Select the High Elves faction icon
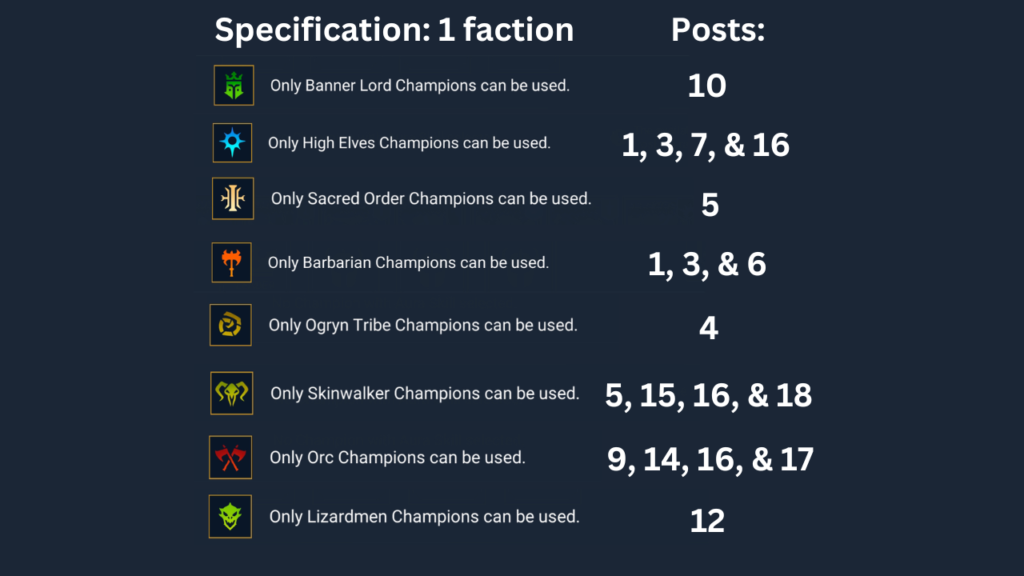This screenshot has width=1024, height=576. coord(233,143)
